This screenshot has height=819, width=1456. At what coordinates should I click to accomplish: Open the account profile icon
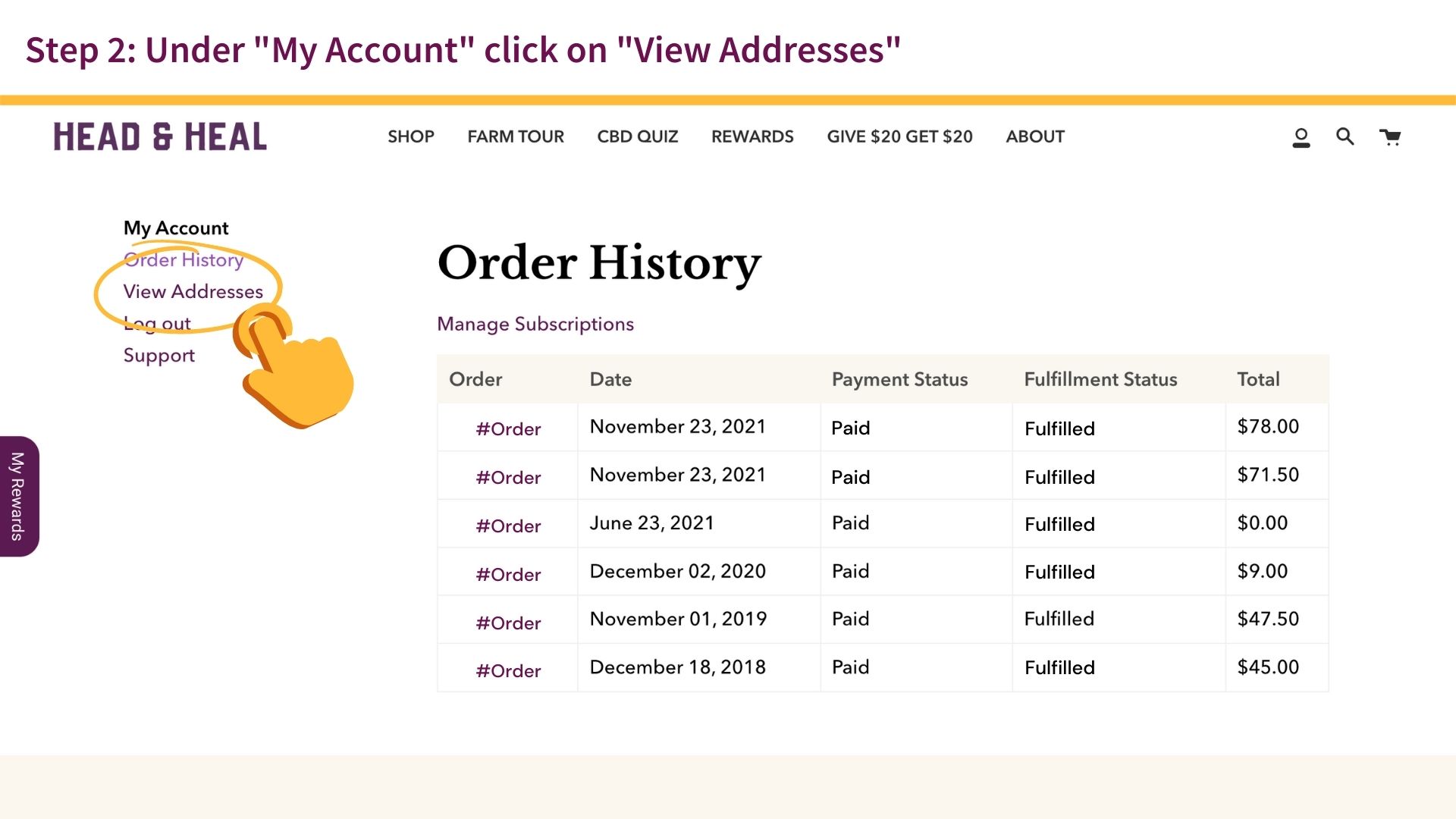point(1301,137)
